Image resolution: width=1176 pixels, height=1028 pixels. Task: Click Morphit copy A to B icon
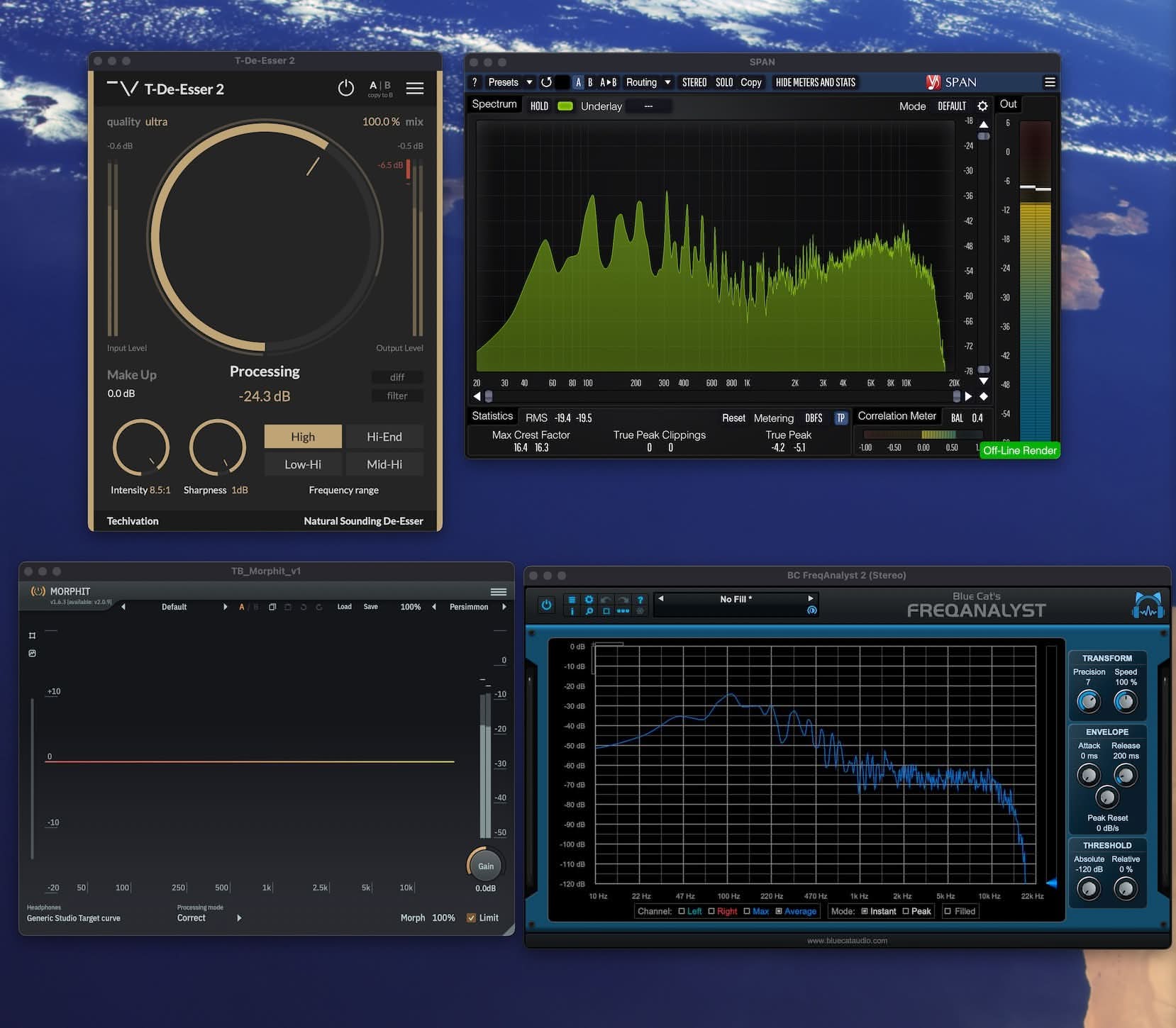(x=272, y=607)
